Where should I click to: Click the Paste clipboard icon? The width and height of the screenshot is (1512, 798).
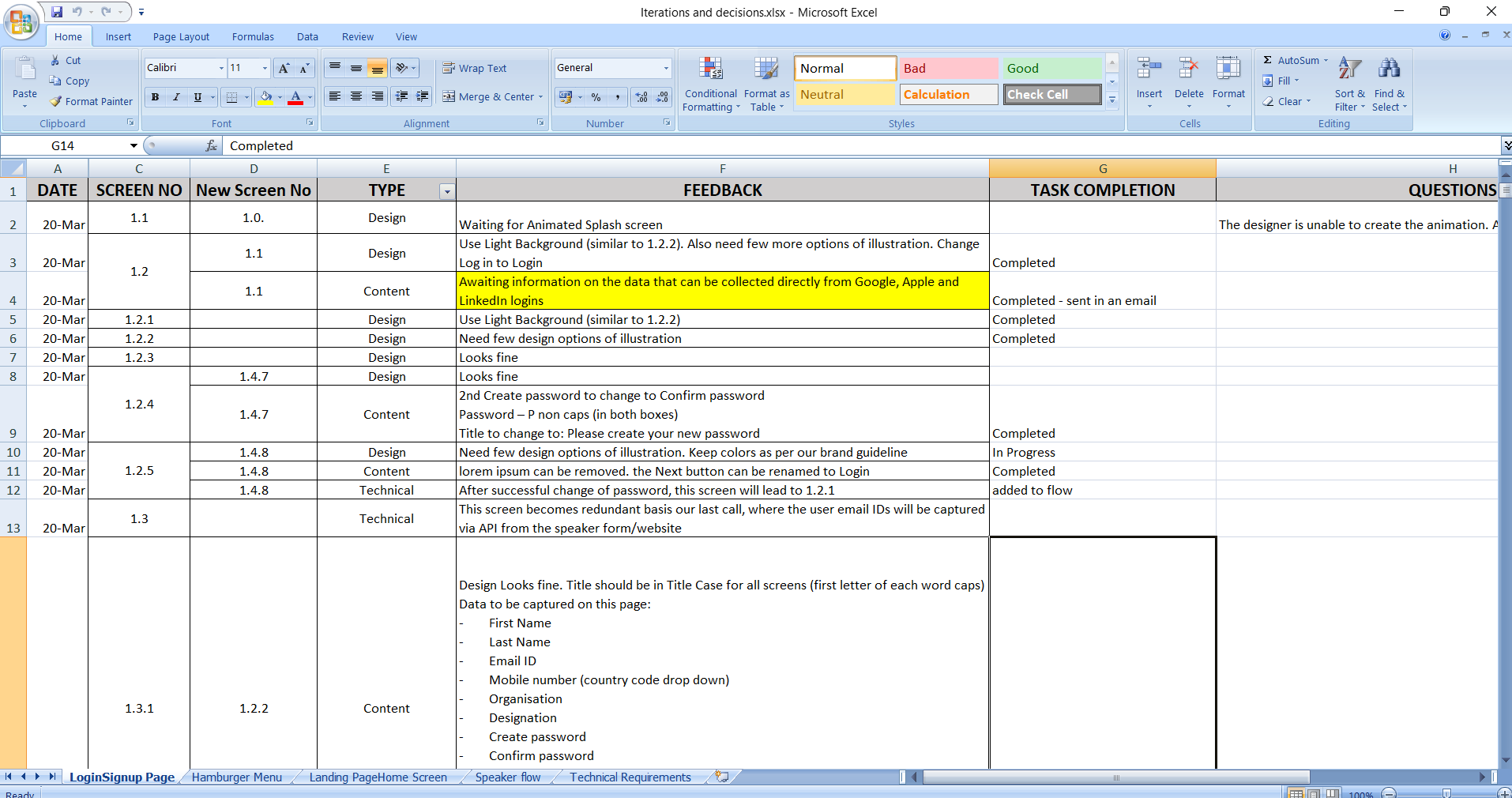tap(25, 70)
